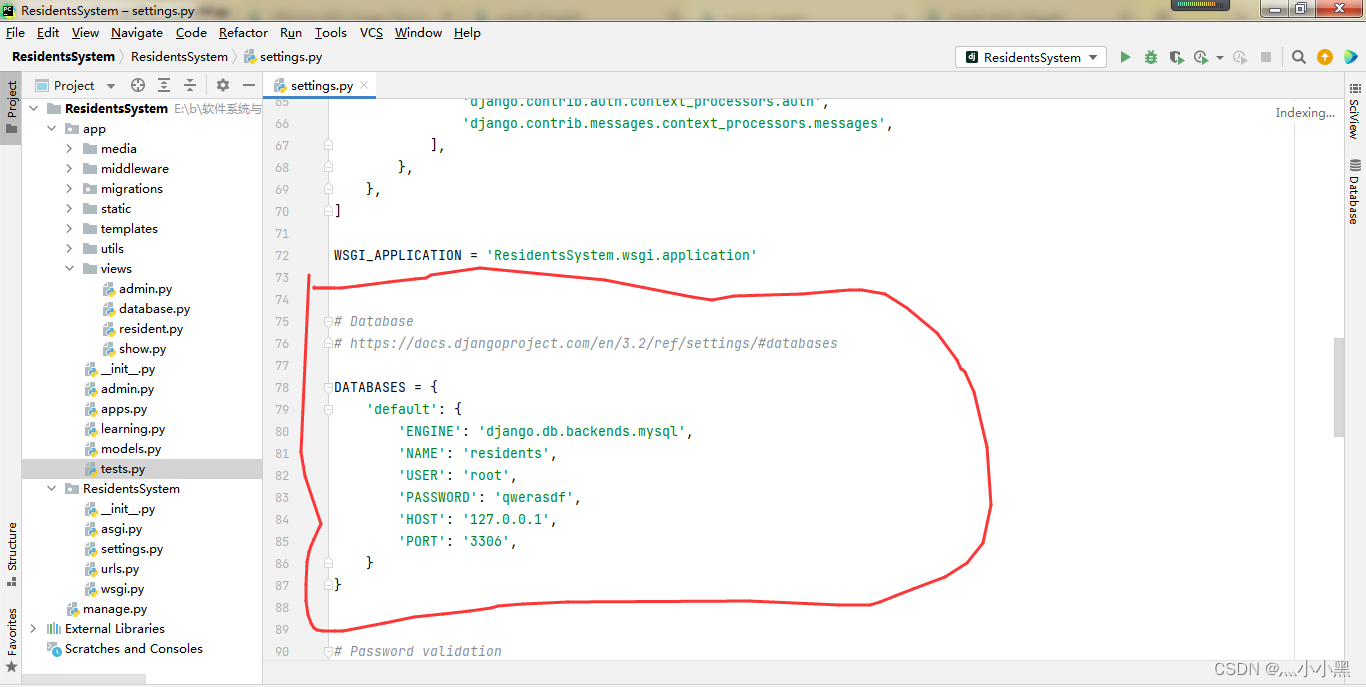Select apps.py file
The width and height of the screenshot is (1366, 687).
(x=123, y=408)
